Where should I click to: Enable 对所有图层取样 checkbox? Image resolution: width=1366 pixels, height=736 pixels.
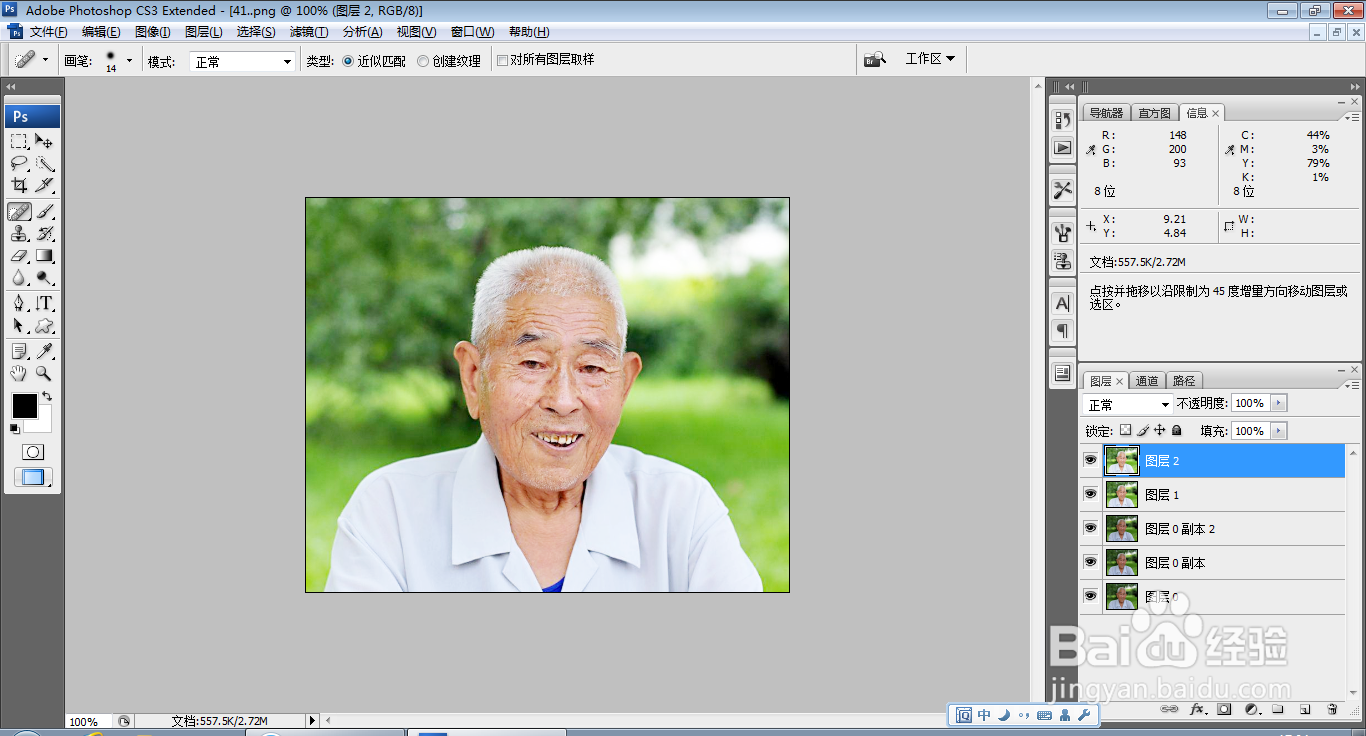tap(502, 60)
